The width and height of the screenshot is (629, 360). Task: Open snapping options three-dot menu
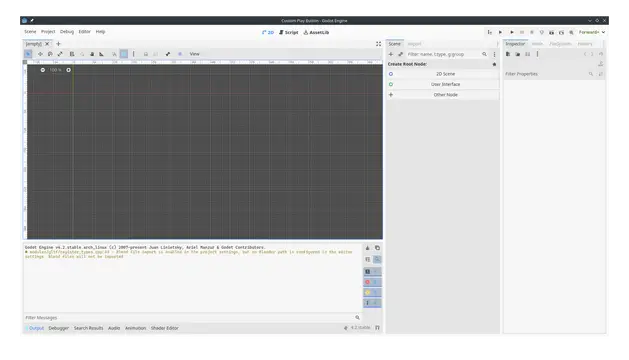(x=134, y=54)
